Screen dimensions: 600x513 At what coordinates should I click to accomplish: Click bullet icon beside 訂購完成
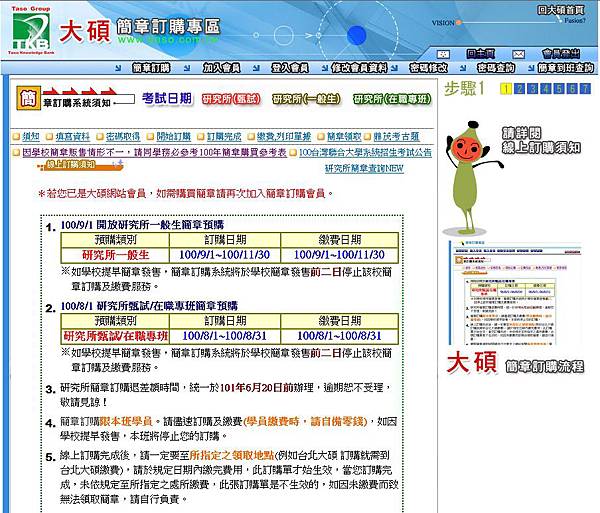click(201, 137)
